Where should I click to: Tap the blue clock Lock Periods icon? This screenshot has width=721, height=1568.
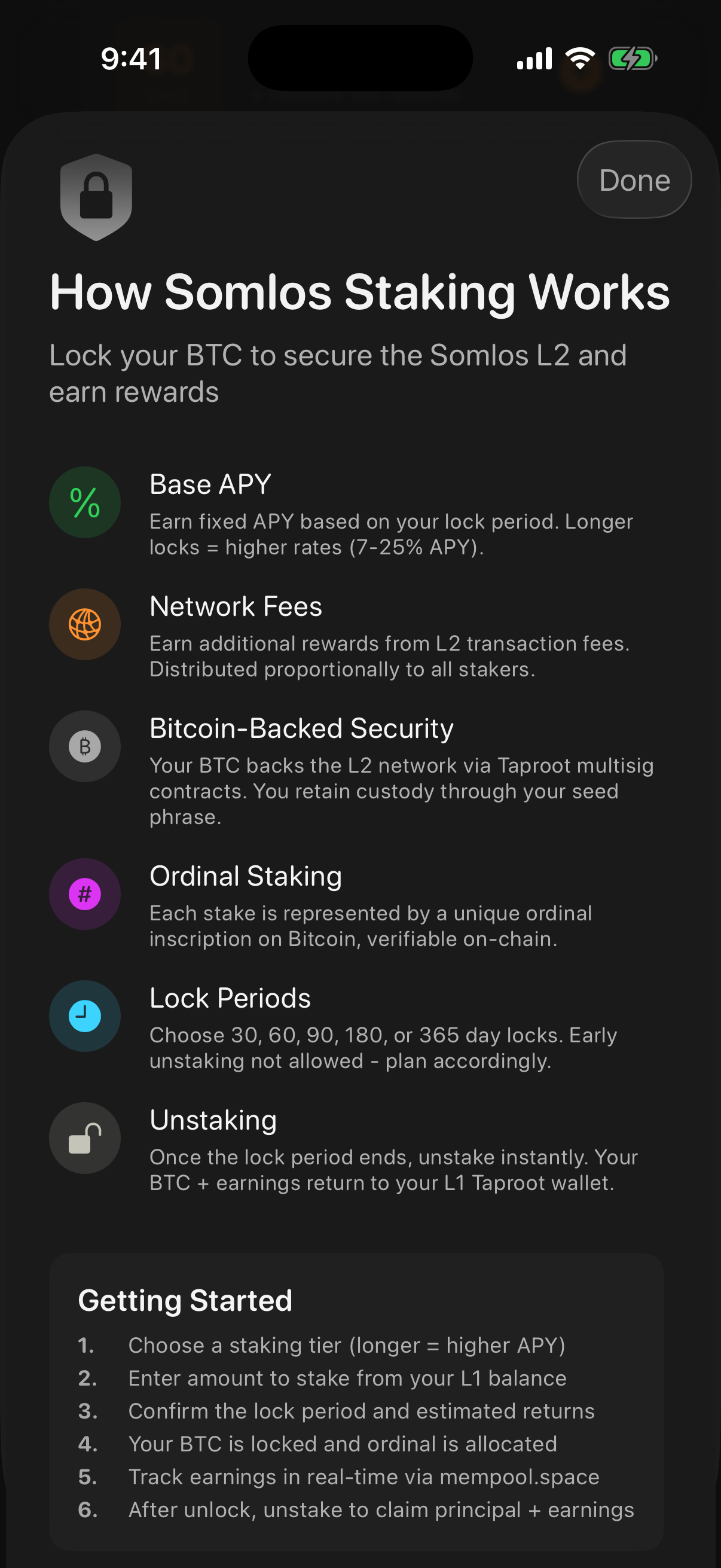(x=84, y=1016)
